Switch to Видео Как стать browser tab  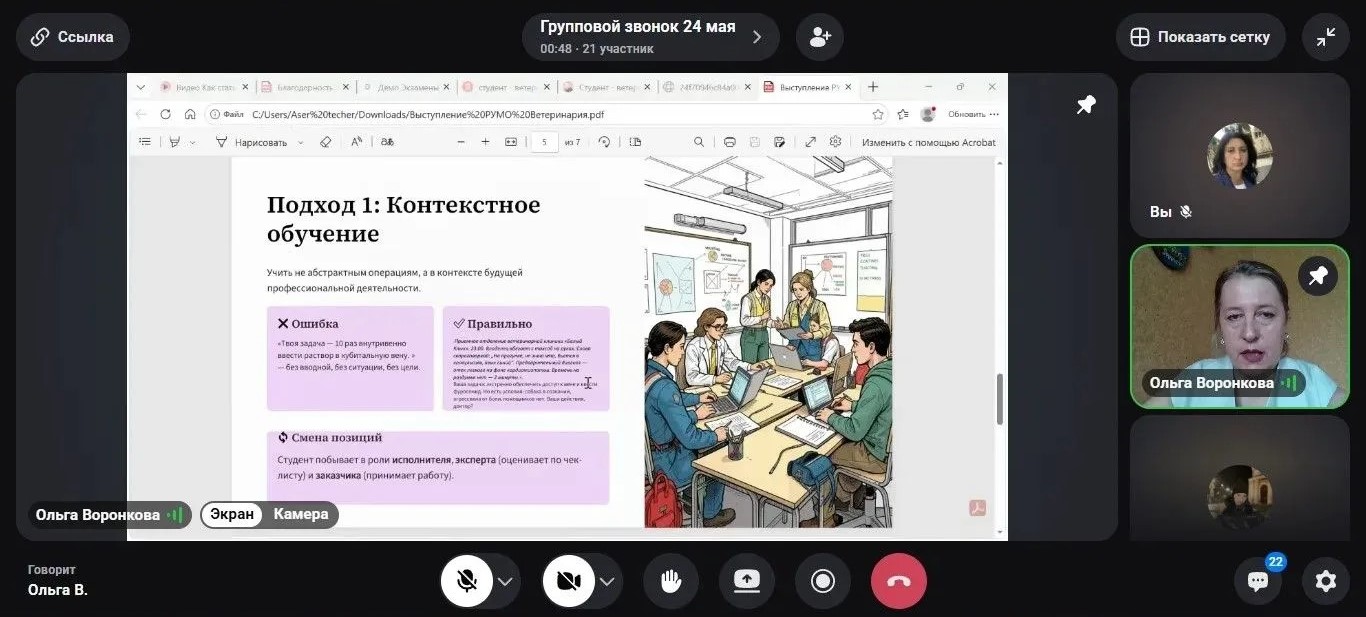[x=204, y=87]
